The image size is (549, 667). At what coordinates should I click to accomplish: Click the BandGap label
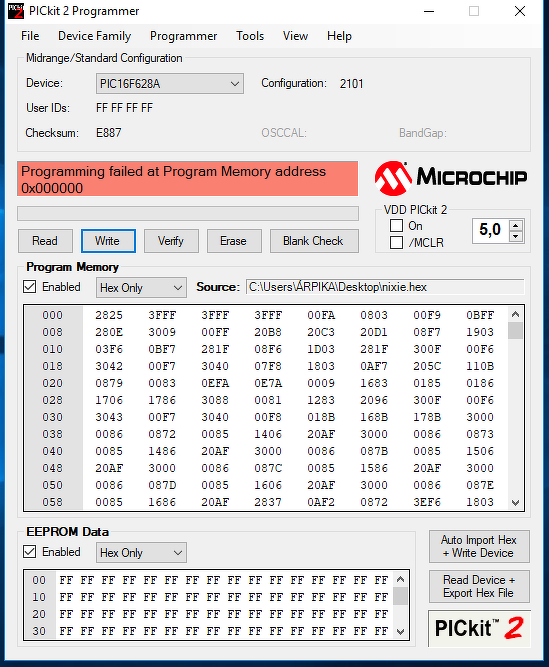tap(423, 133)
